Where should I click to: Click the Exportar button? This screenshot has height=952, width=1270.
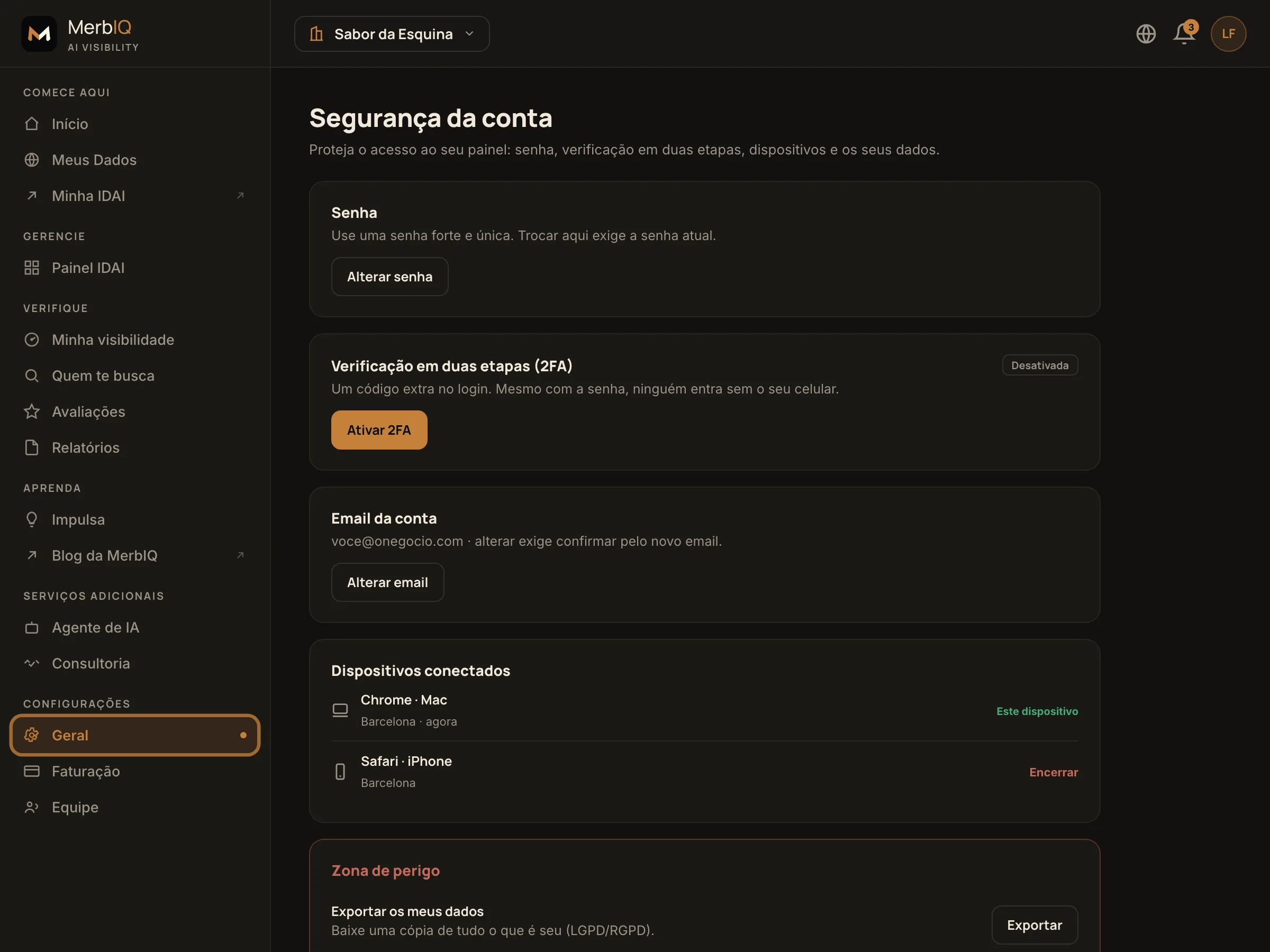coord(1034,925)
